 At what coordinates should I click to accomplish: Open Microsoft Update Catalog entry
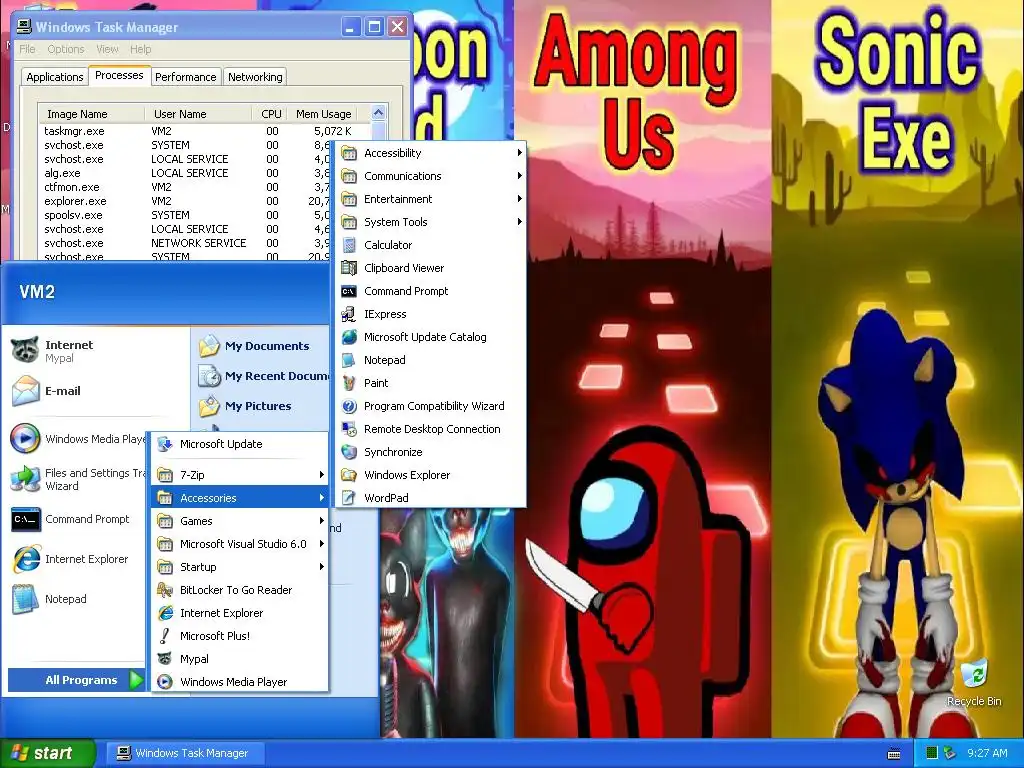pyautogui.click(x=431, y=337)
